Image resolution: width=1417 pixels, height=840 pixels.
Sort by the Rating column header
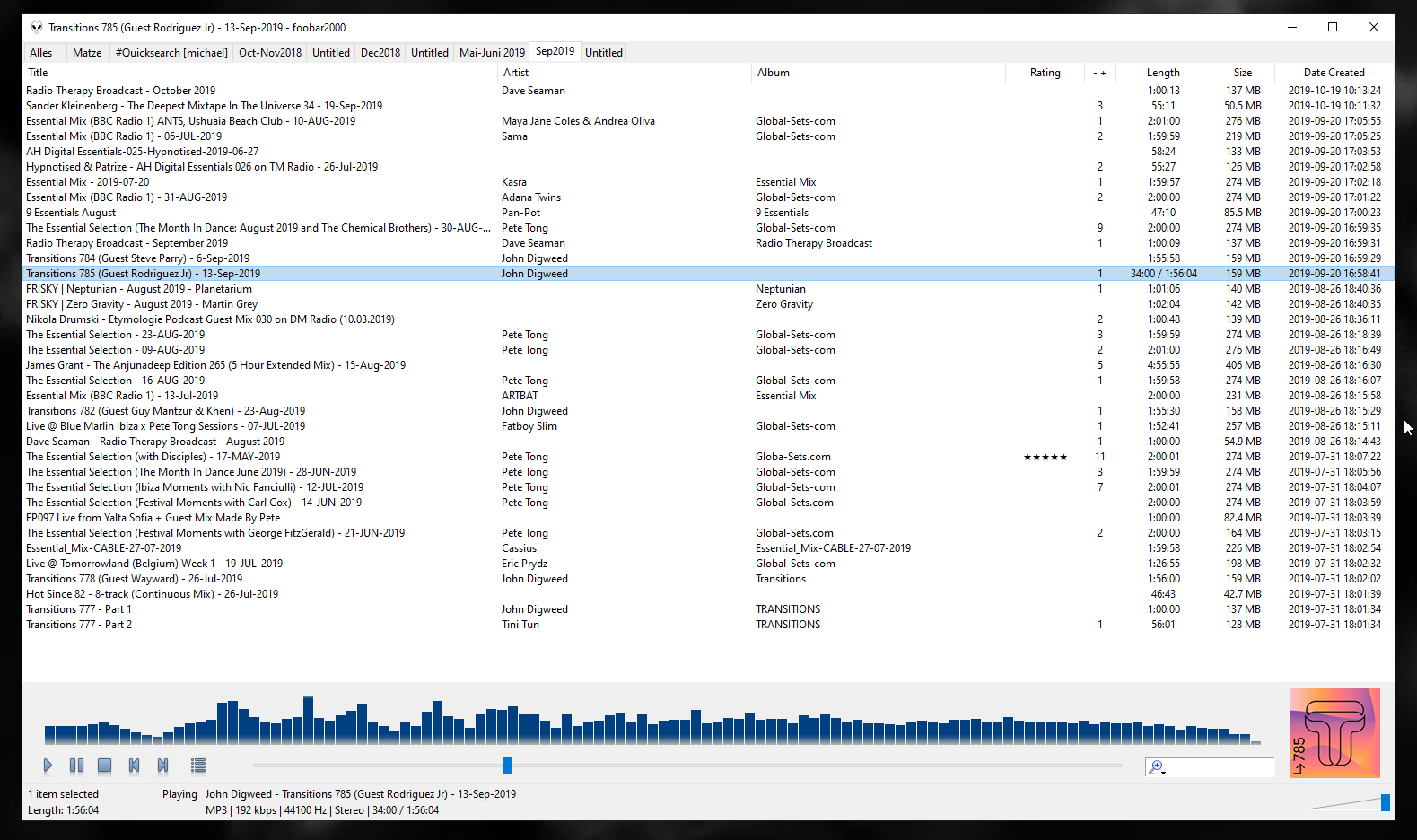coord(1045,73)
